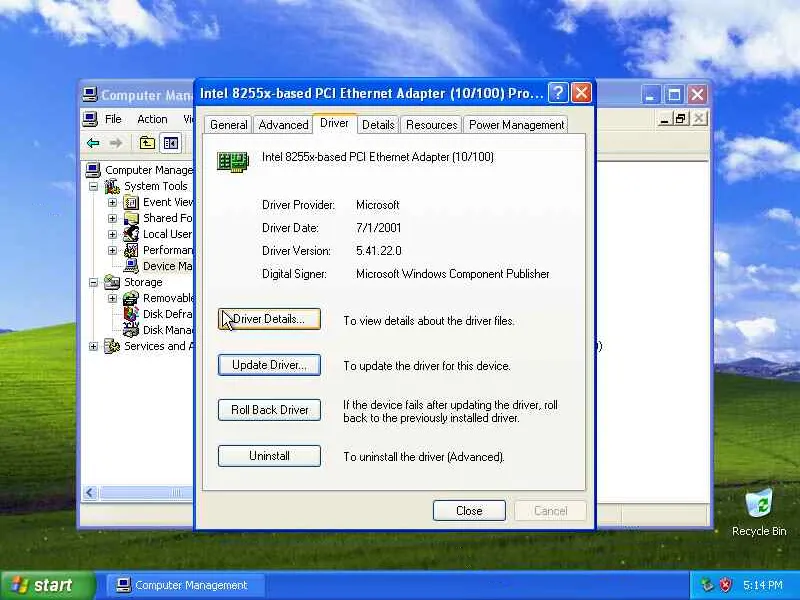
Task: Click the Local Users icon in tree
Action: 131,234
